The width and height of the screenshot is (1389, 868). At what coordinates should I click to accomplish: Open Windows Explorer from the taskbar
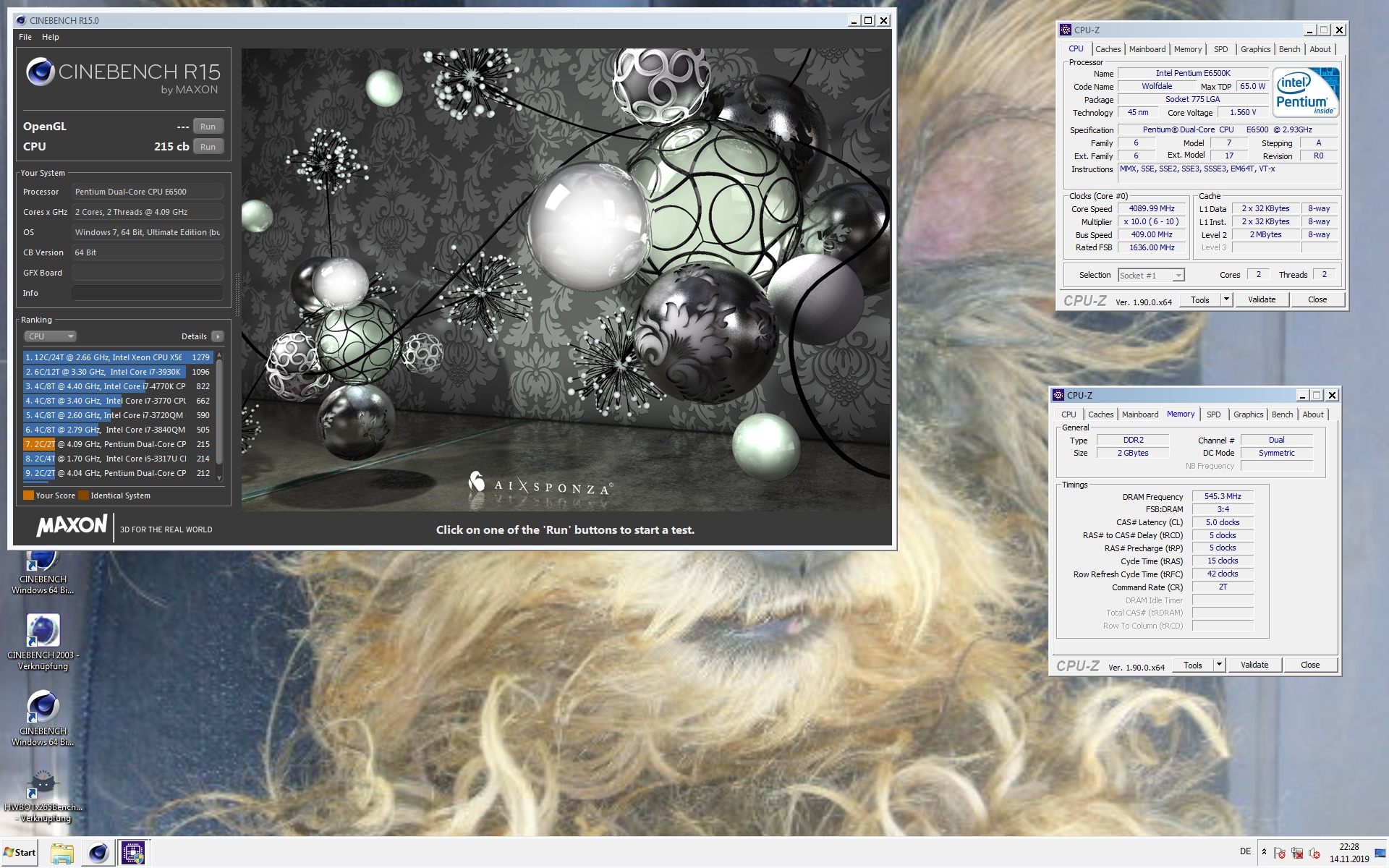click(62, 853)
